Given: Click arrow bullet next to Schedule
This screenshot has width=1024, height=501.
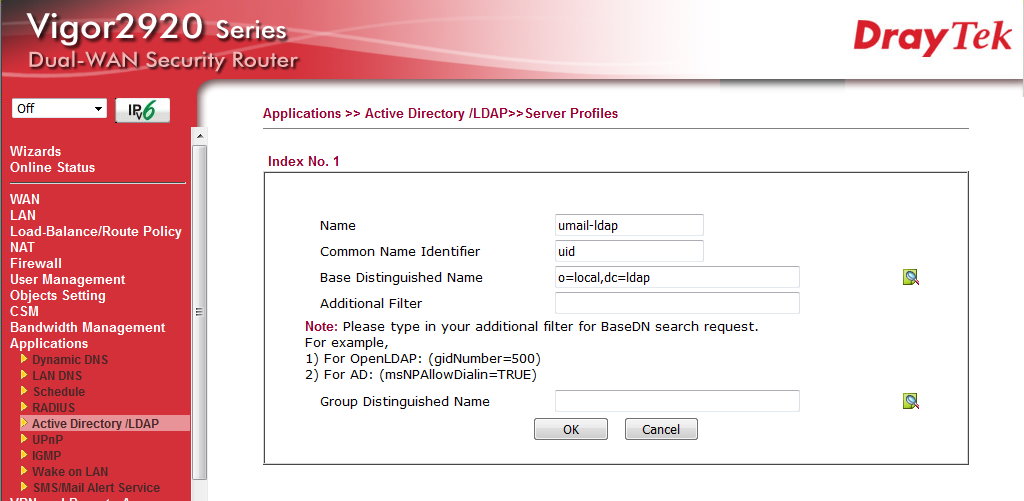Looking at the screenshot, I should (x=24, y=391).
